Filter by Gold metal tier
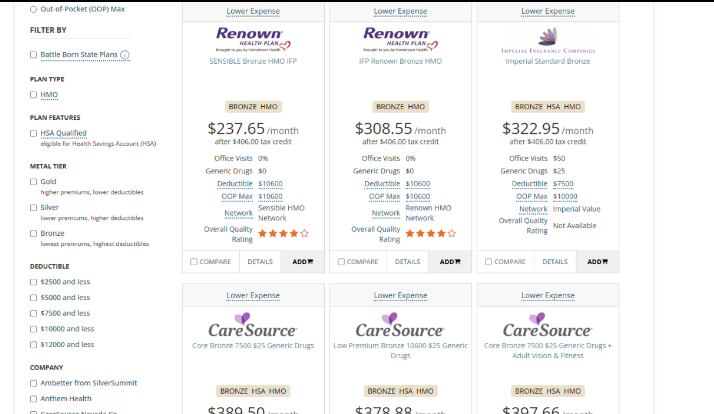The width and height of the screenshot is (714, 414). tap(33, 182)
